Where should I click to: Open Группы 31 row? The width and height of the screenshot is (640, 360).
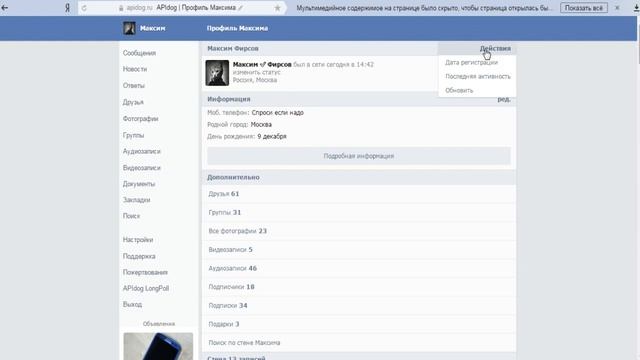[x=359, y=213]
